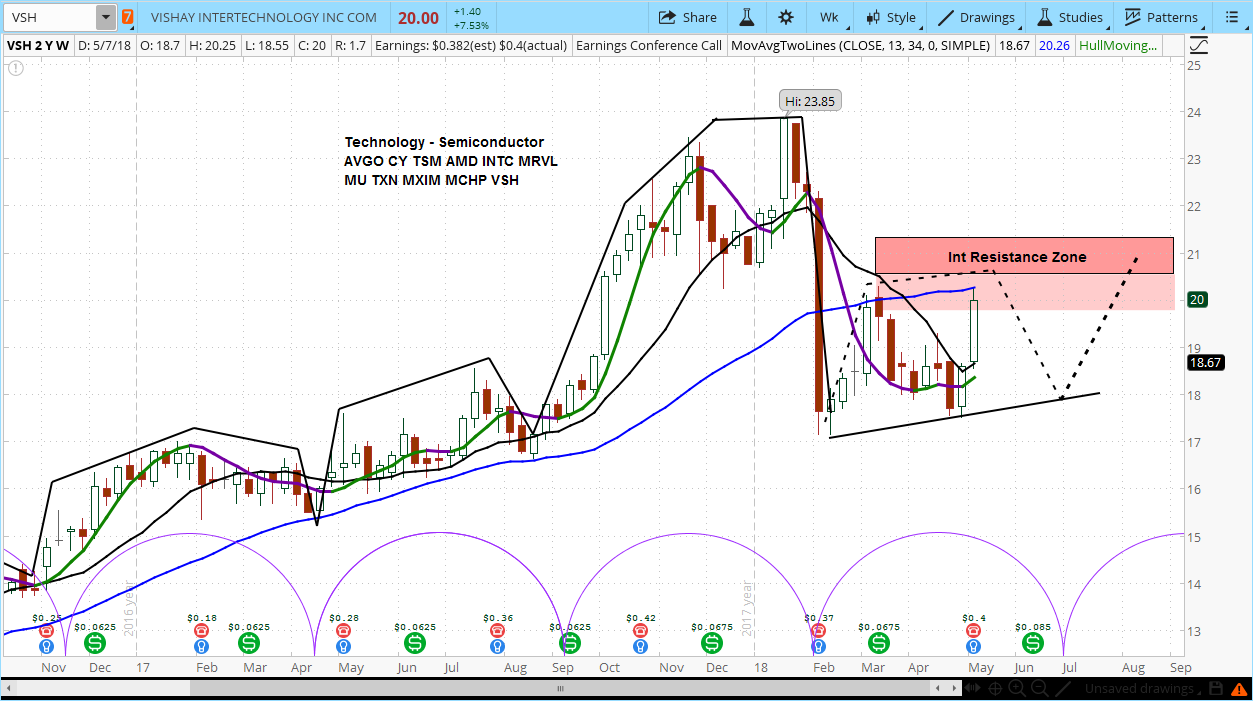Viewport: 1253px width, 701px height.
Task: Open the Studies menu
Action: click(x=1070, y=17)
